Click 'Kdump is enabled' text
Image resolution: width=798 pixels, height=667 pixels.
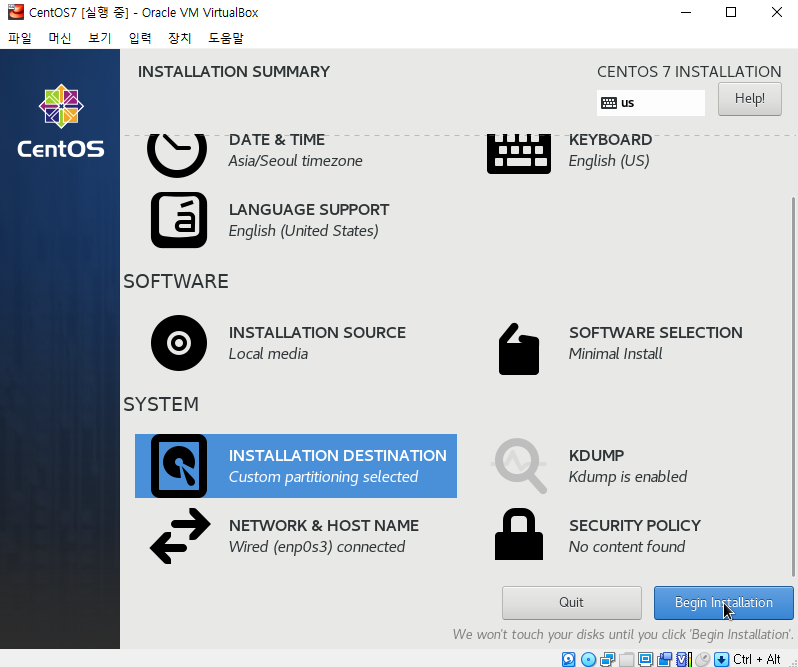click(x=628, y=477)
